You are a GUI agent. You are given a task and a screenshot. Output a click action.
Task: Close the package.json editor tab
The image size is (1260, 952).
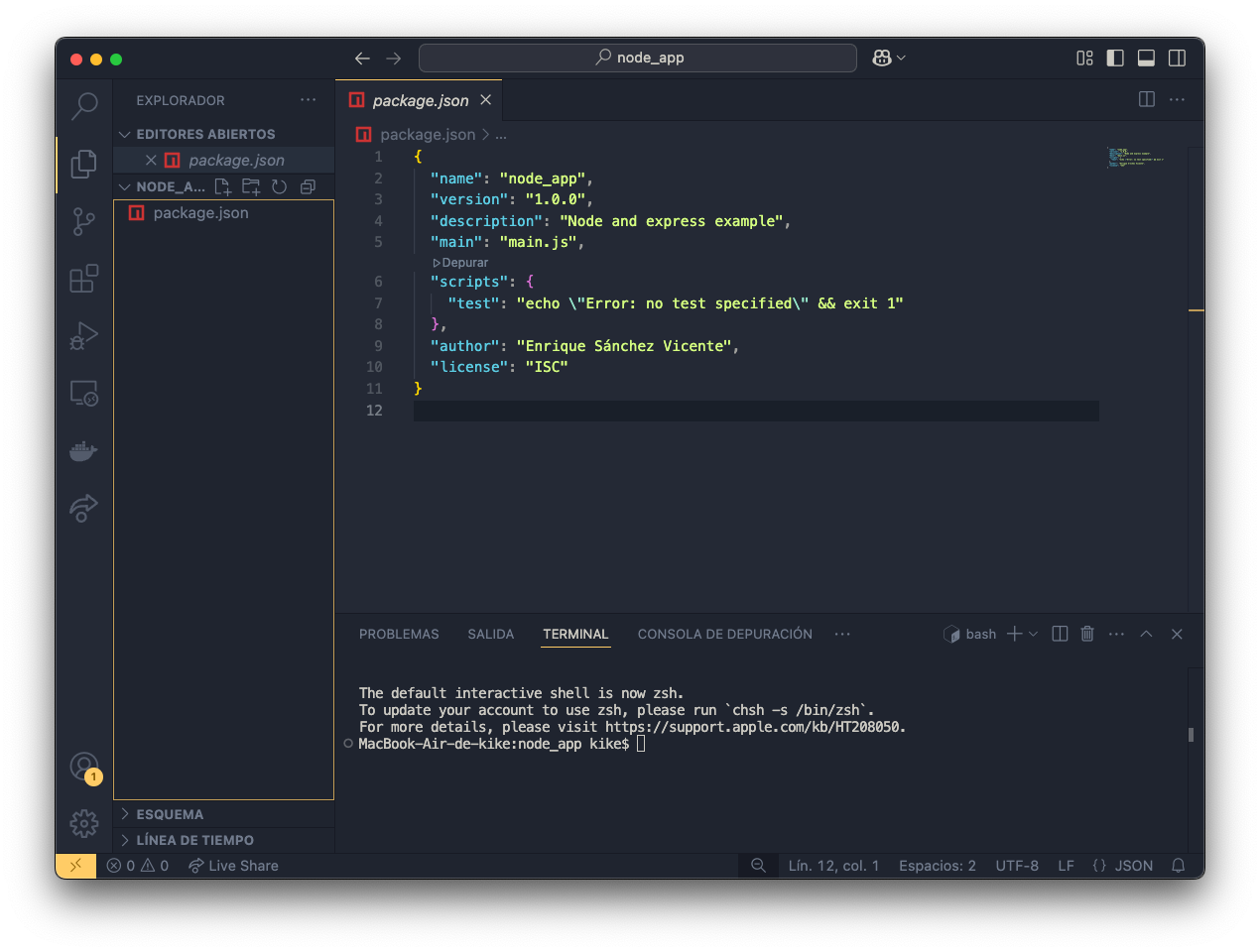coord(486,99)
